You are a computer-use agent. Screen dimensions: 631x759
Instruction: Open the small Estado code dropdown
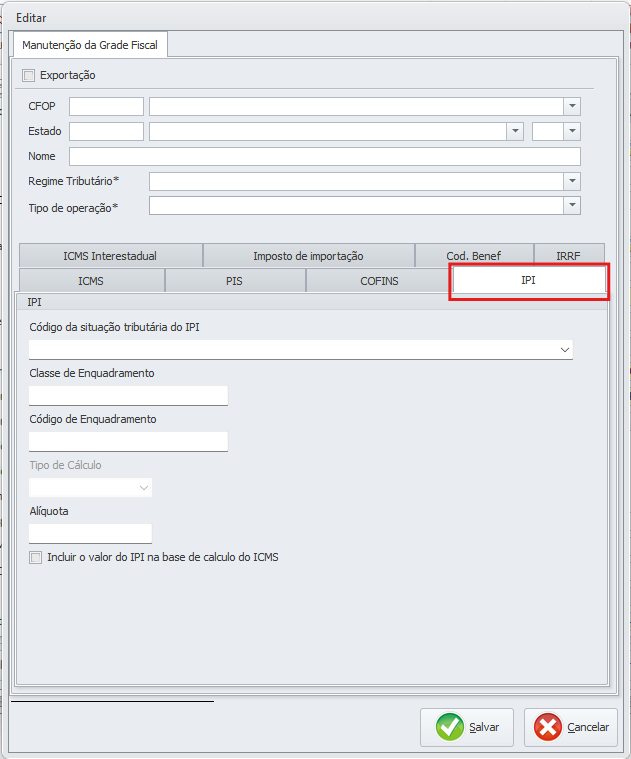coord(572,131)
